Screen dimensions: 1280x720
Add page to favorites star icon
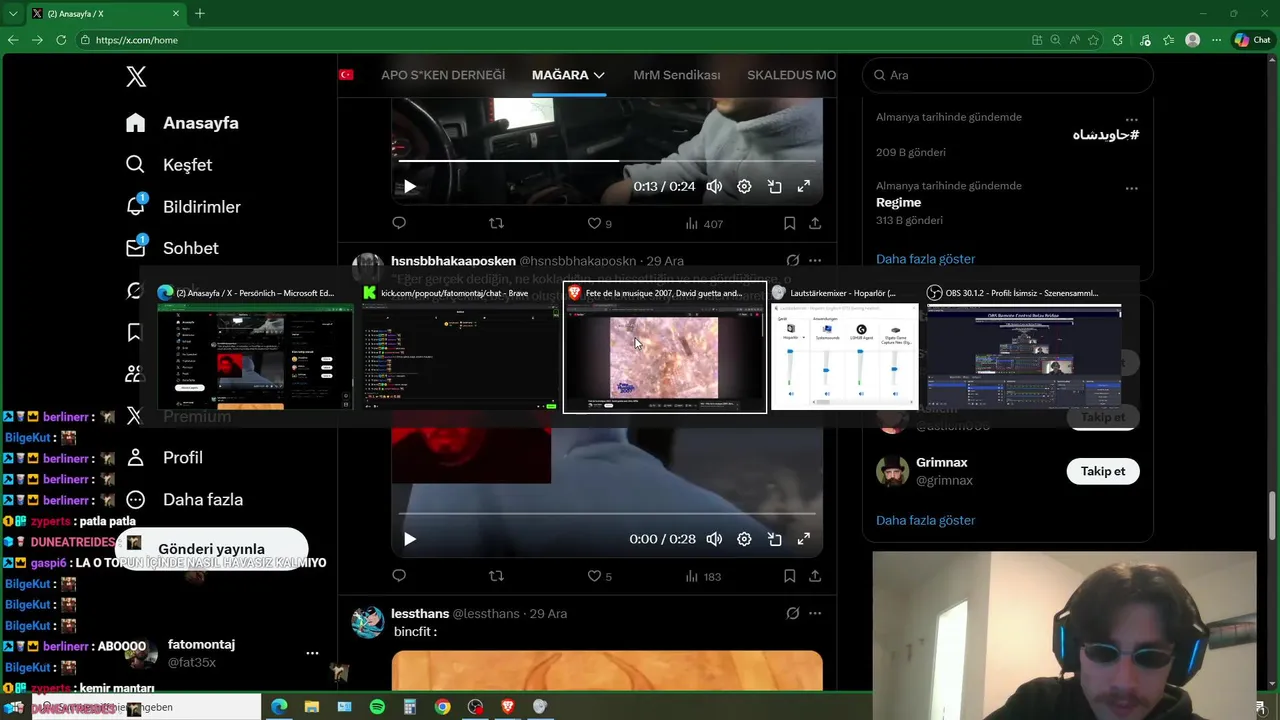(1093, 40)
